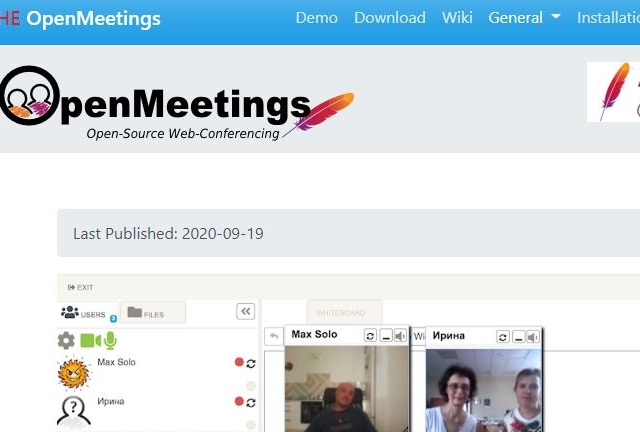This screenshot has height=432, width=640.
Task: Mute audio in Max Solo video window
Action: [400, 336]
